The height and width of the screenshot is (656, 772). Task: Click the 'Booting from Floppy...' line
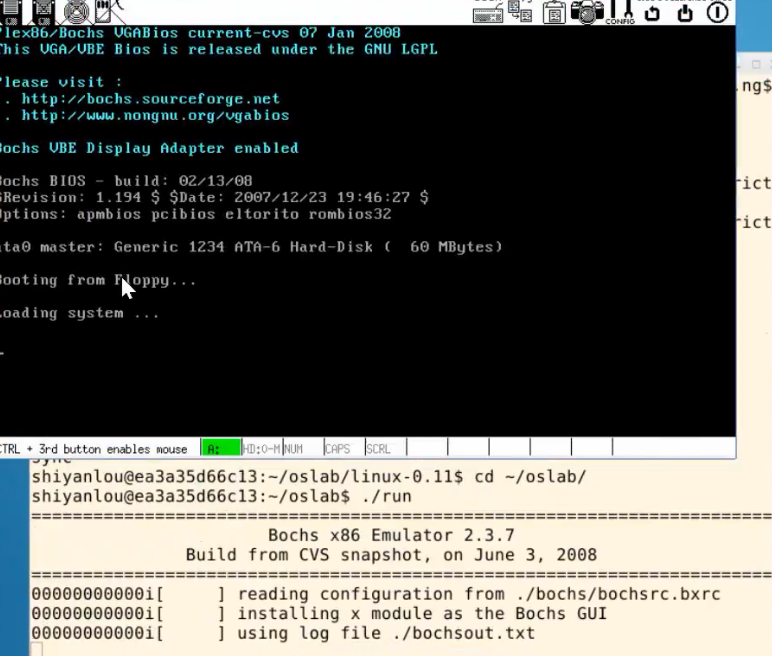[98, 280]
